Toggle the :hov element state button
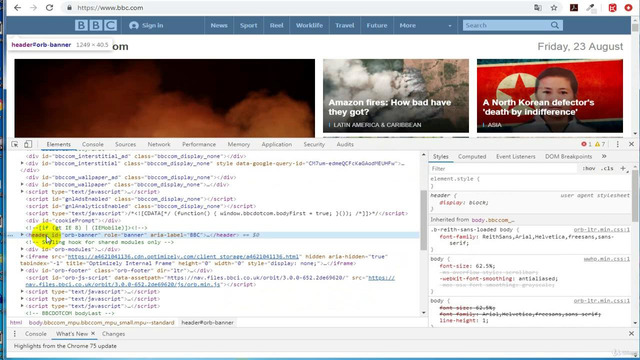The image size is (640, 360). 589,168
